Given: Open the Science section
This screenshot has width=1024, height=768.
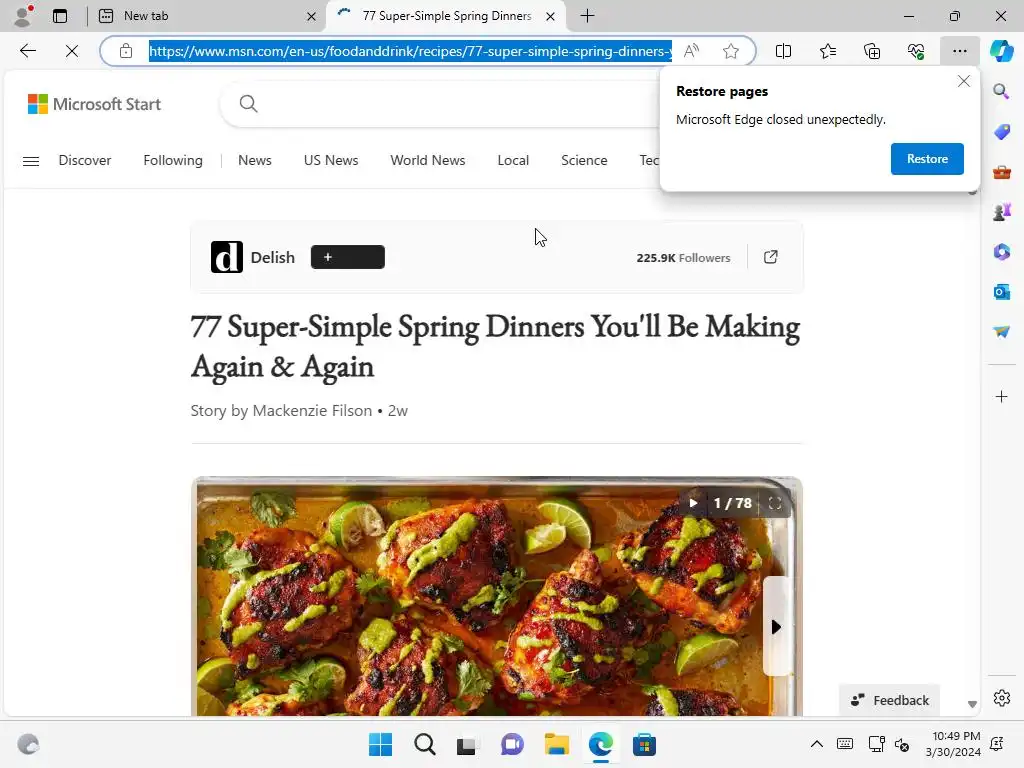Looking at the screenshot, I should [x=584, y=160].
